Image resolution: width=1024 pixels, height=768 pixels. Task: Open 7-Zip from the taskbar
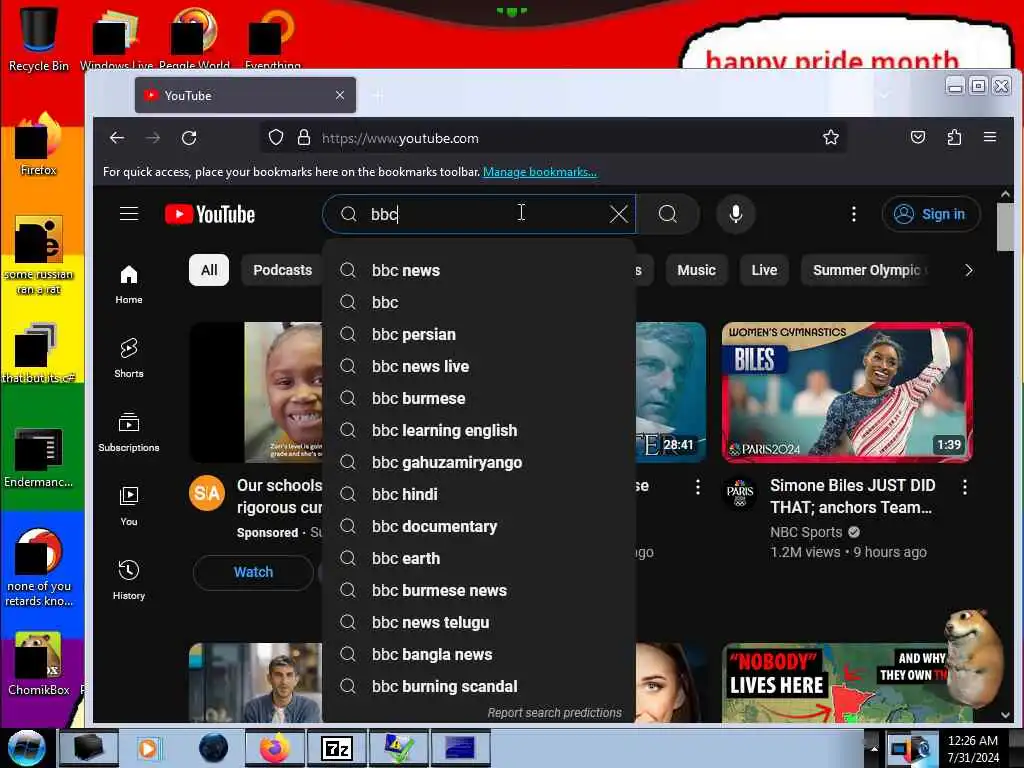(337, 748)
